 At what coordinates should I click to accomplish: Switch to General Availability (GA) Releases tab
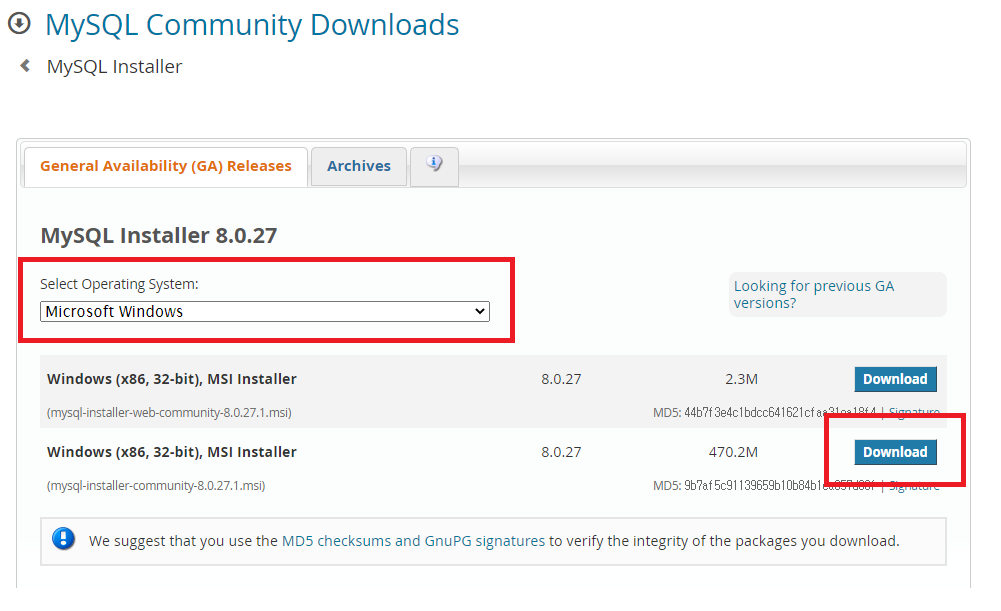pos(165,166)
